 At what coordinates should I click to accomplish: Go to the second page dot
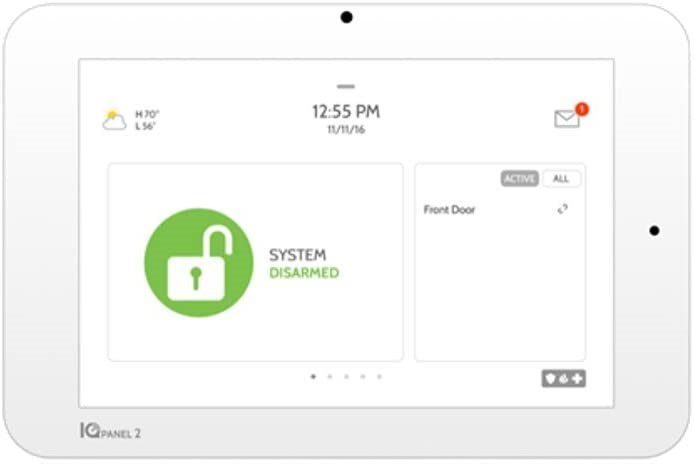coord(330,377)
